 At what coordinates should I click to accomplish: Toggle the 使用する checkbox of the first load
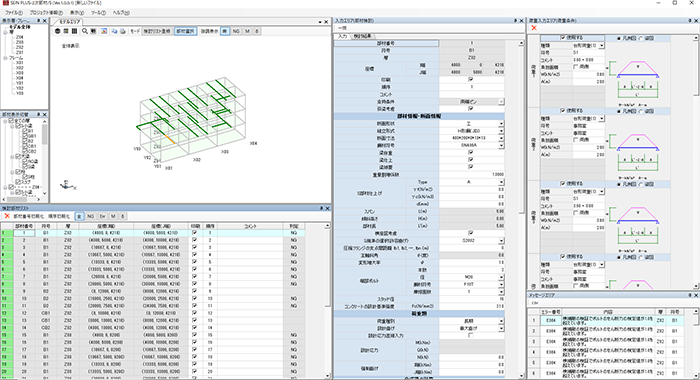[563, 38]
